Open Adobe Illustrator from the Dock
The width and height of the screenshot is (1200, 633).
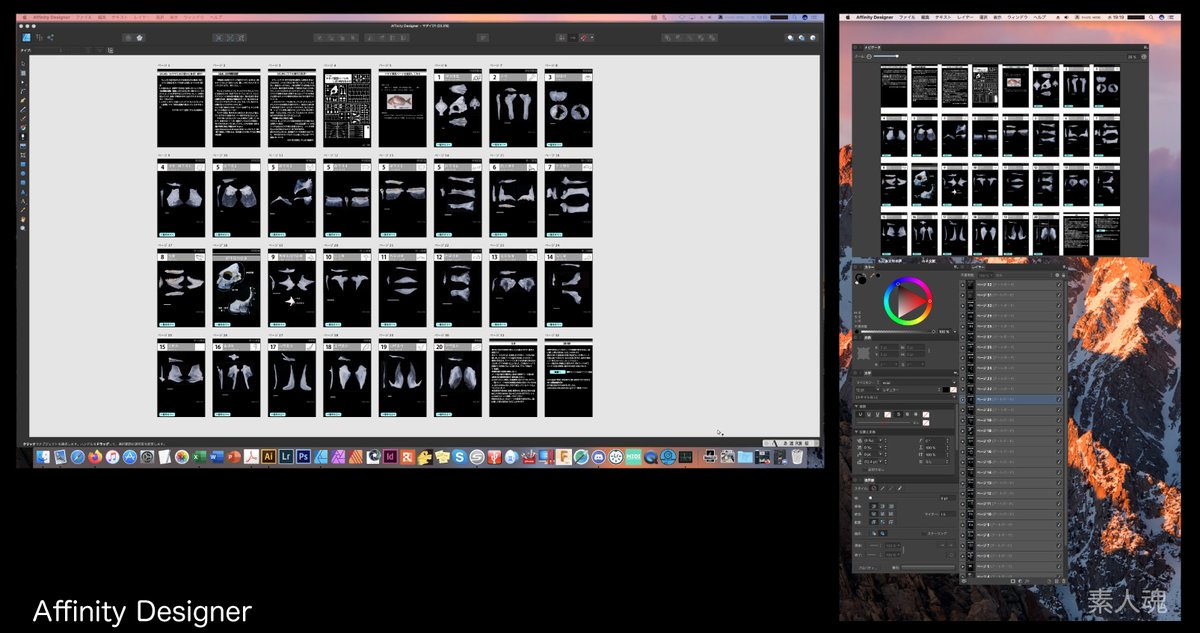269,457
